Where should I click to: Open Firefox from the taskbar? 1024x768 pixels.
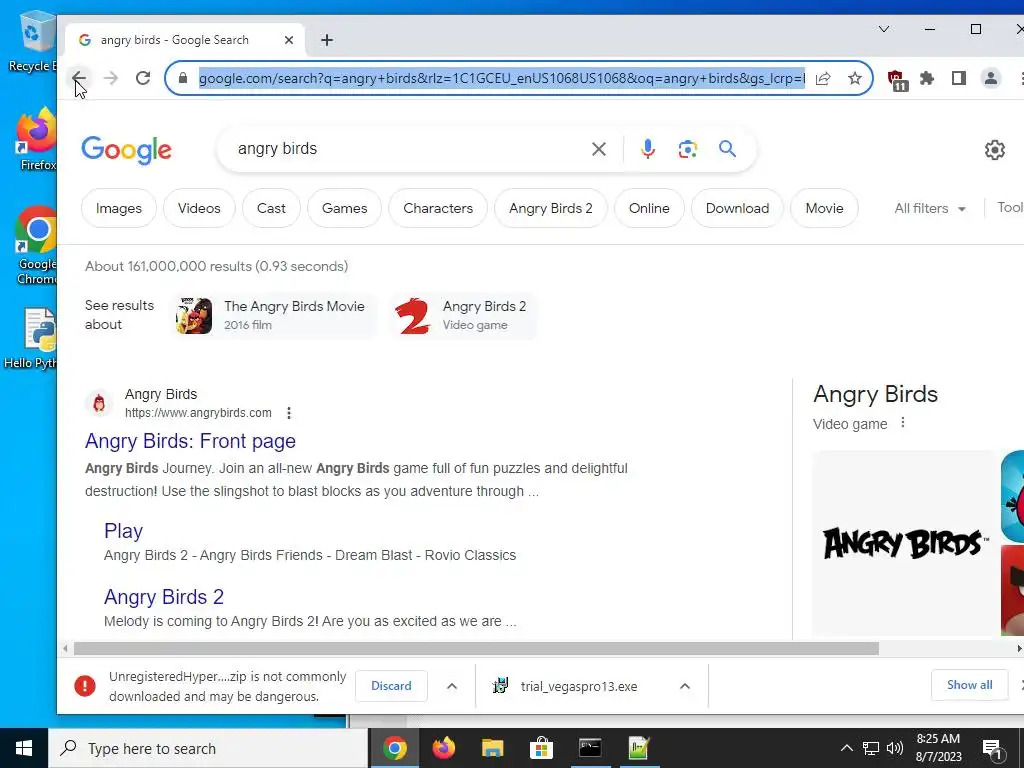(443, 748)
